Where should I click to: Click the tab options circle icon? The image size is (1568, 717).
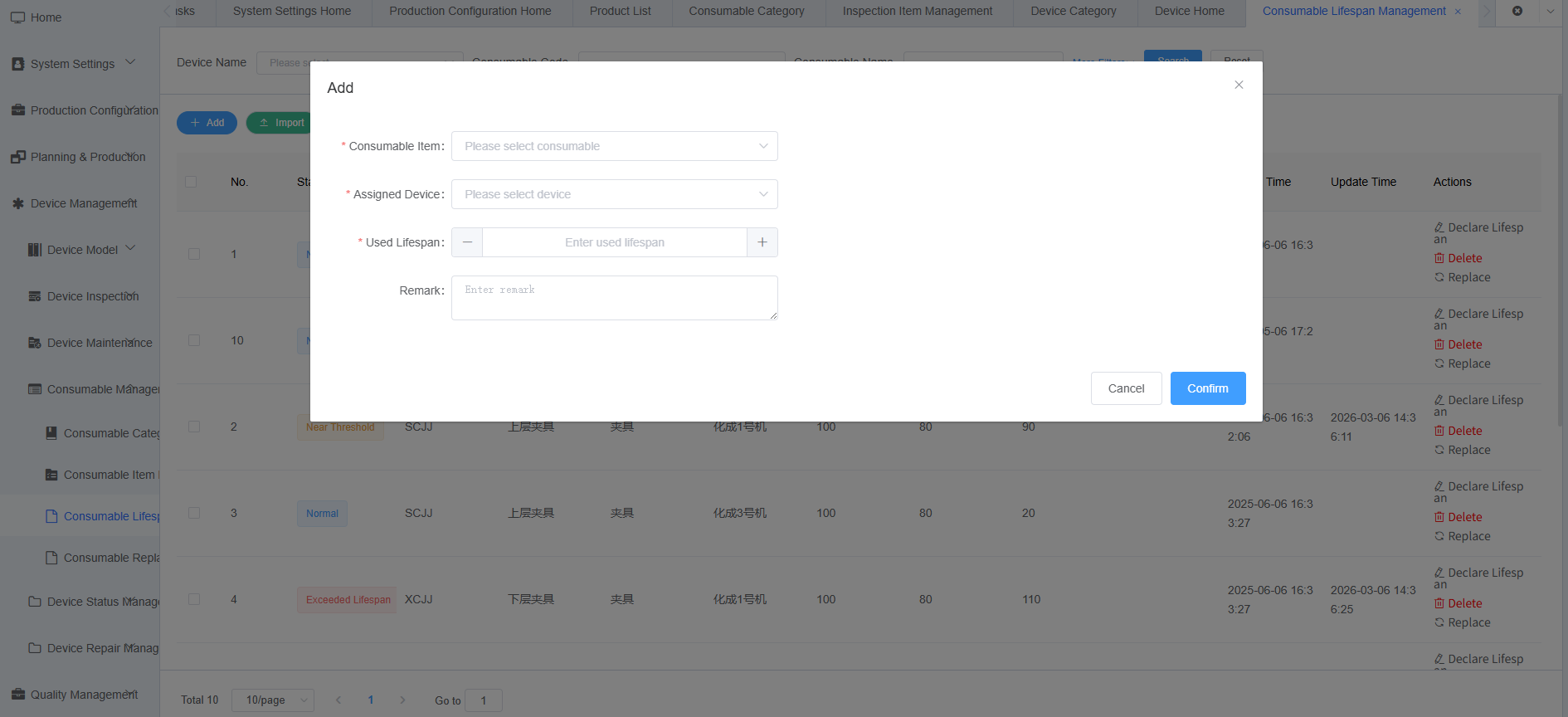click(x=1517, y=11)
